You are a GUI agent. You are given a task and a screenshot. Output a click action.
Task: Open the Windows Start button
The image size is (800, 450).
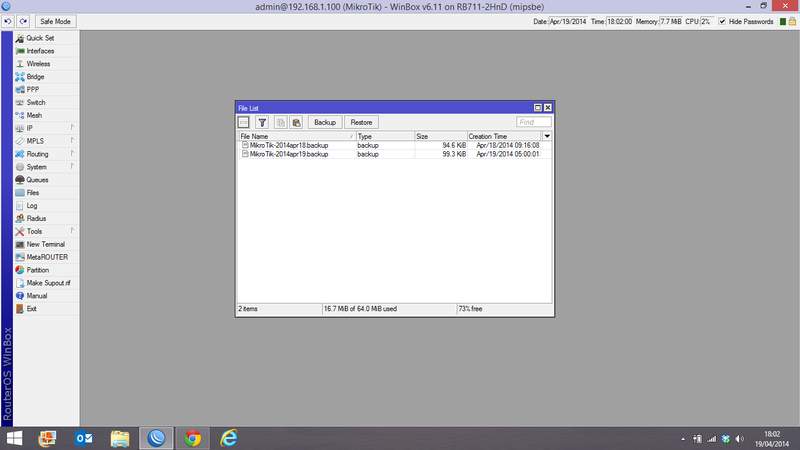point(14,438)
